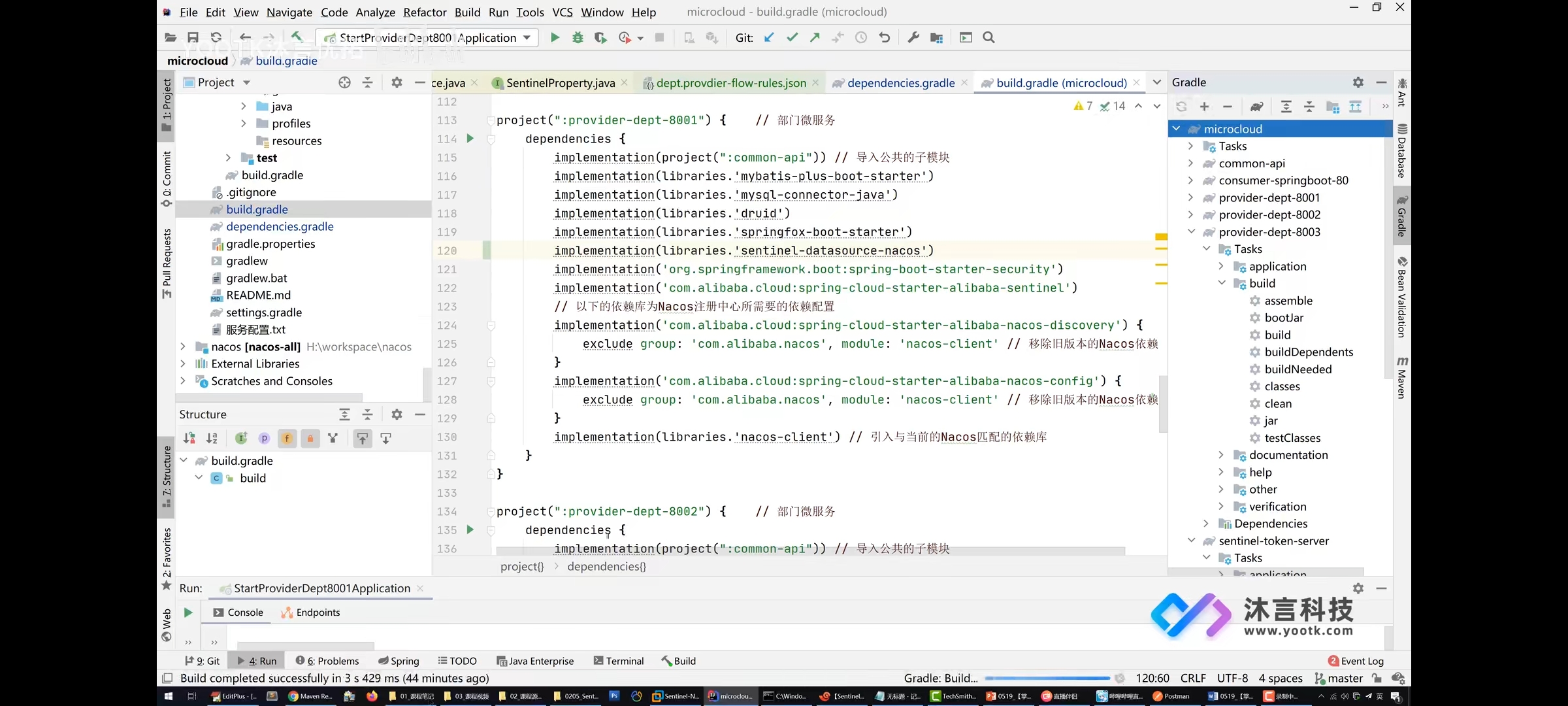Click Git push arrow icon

coord(815,38)
